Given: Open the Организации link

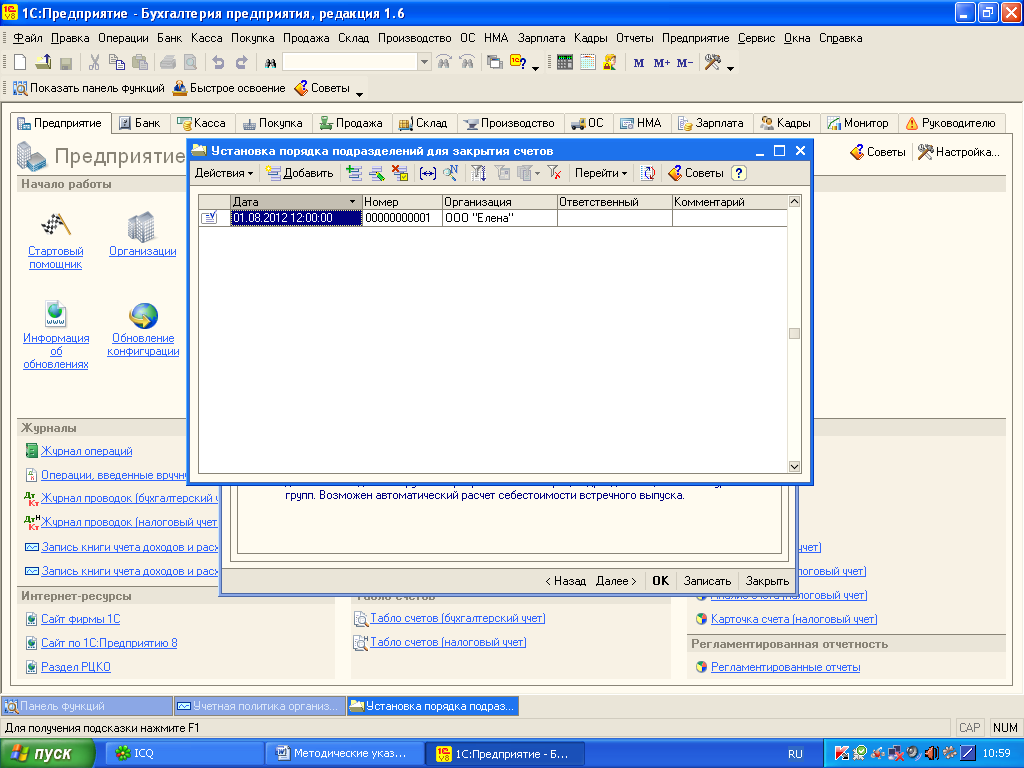Looking at the screenshot, I should [142, 251].
